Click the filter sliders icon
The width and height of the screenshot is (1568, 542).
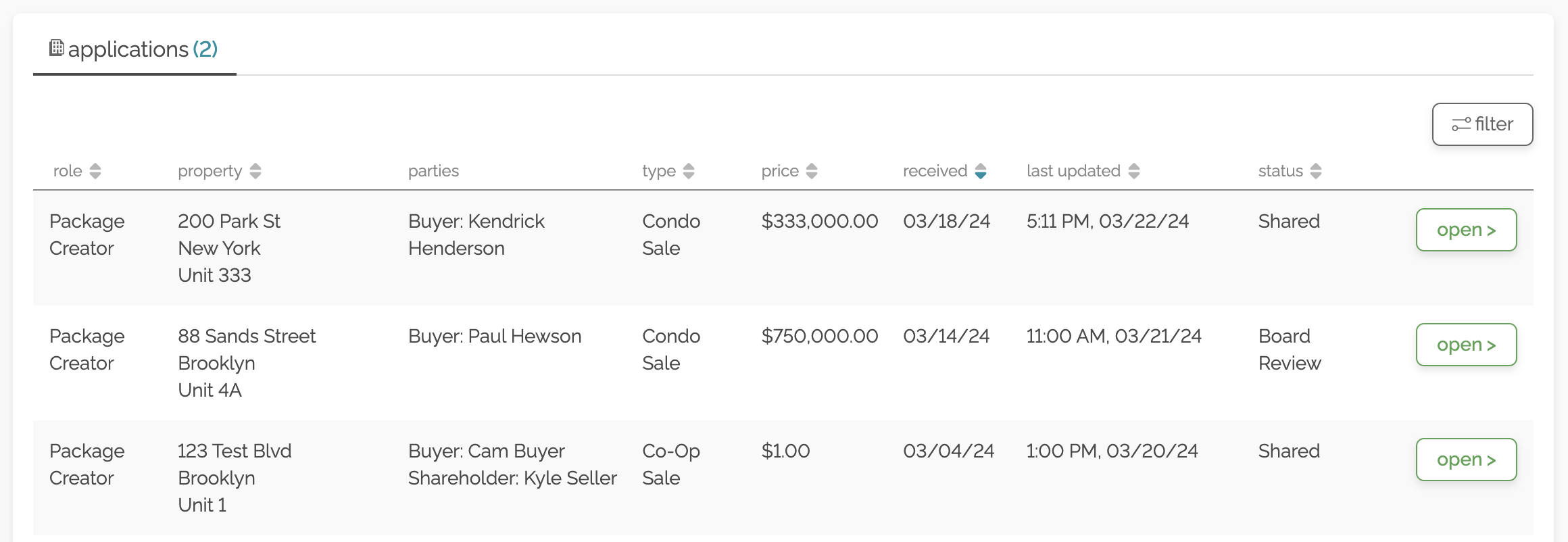point(1461,124)
